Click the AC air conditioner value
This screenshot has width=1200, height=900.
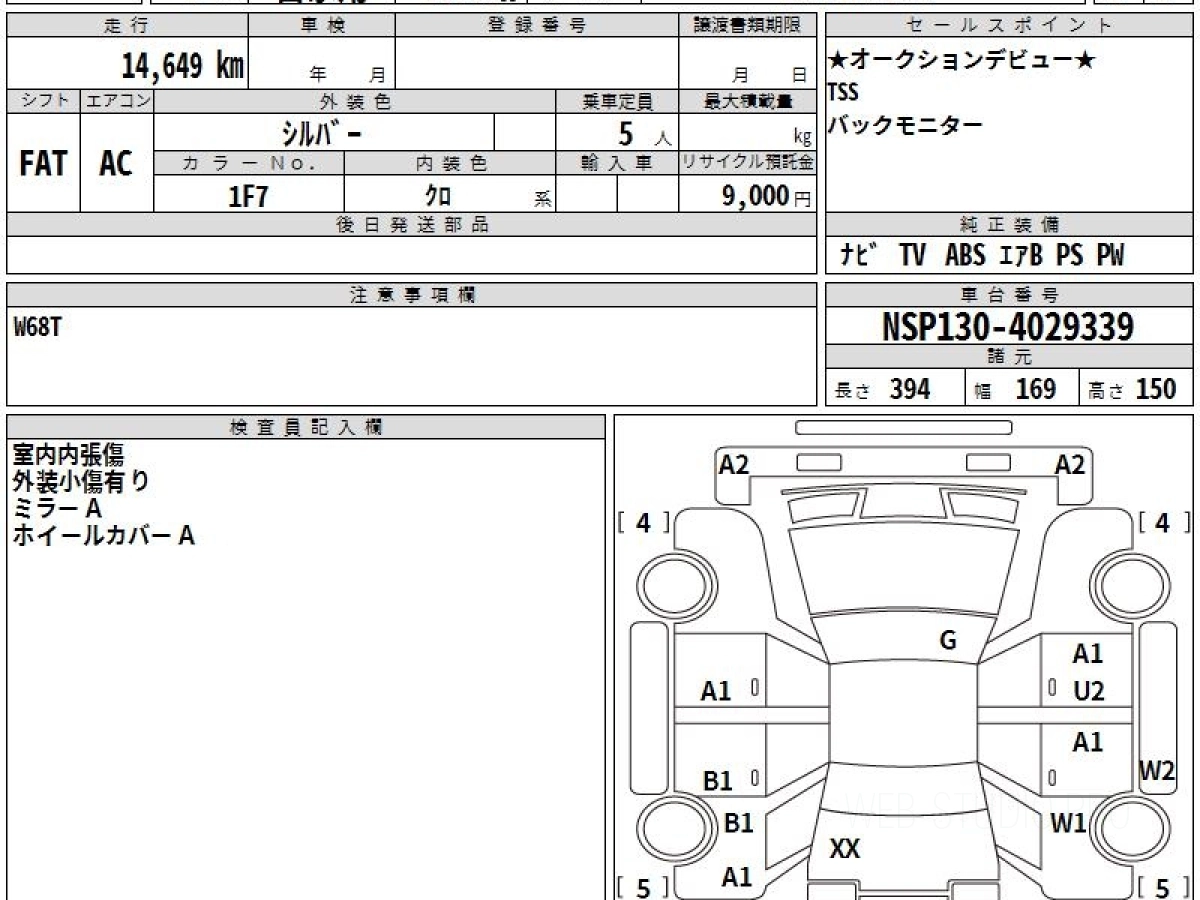[x=117, y=163]
